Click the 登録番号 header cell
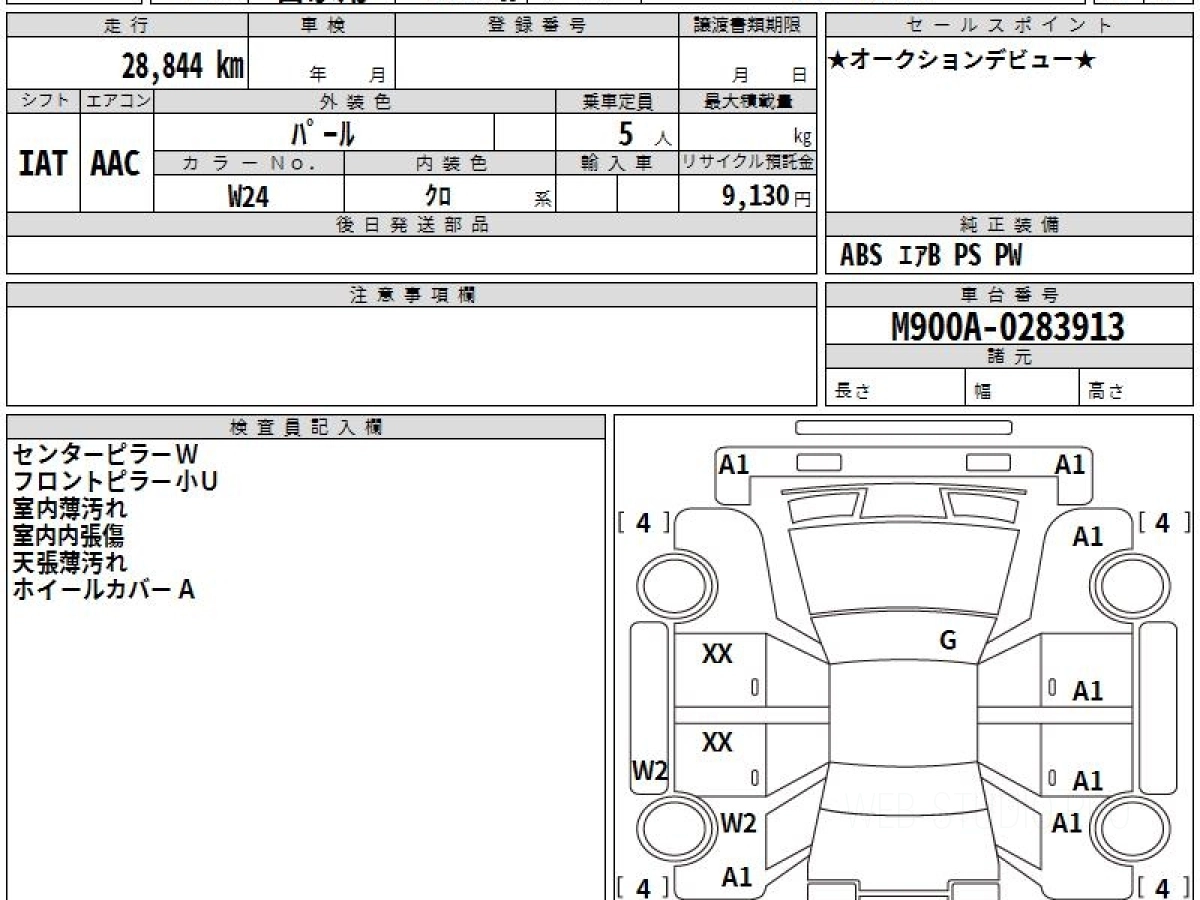 [x=537, y=26]
